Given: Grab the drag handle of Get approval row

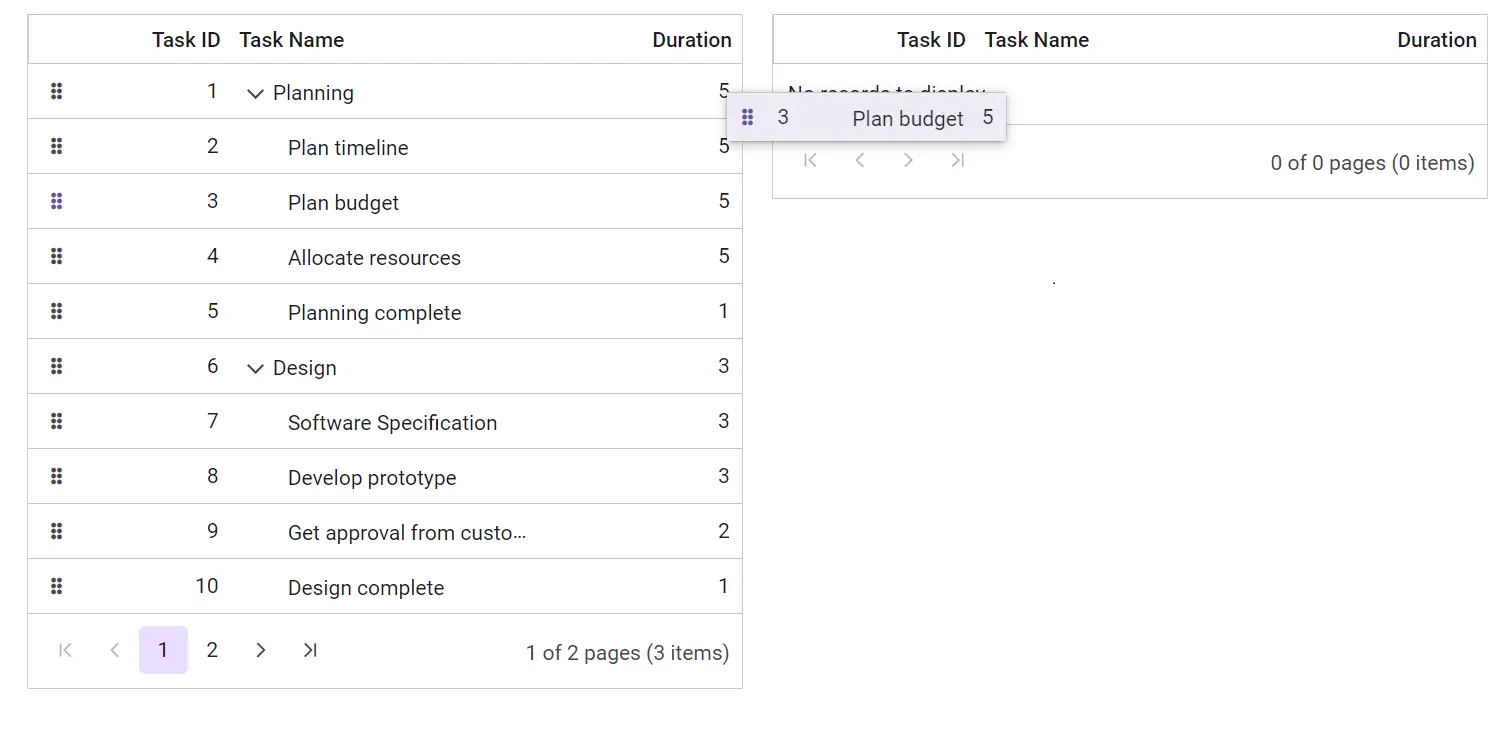Looking at the screenshot, I should 57,532.
